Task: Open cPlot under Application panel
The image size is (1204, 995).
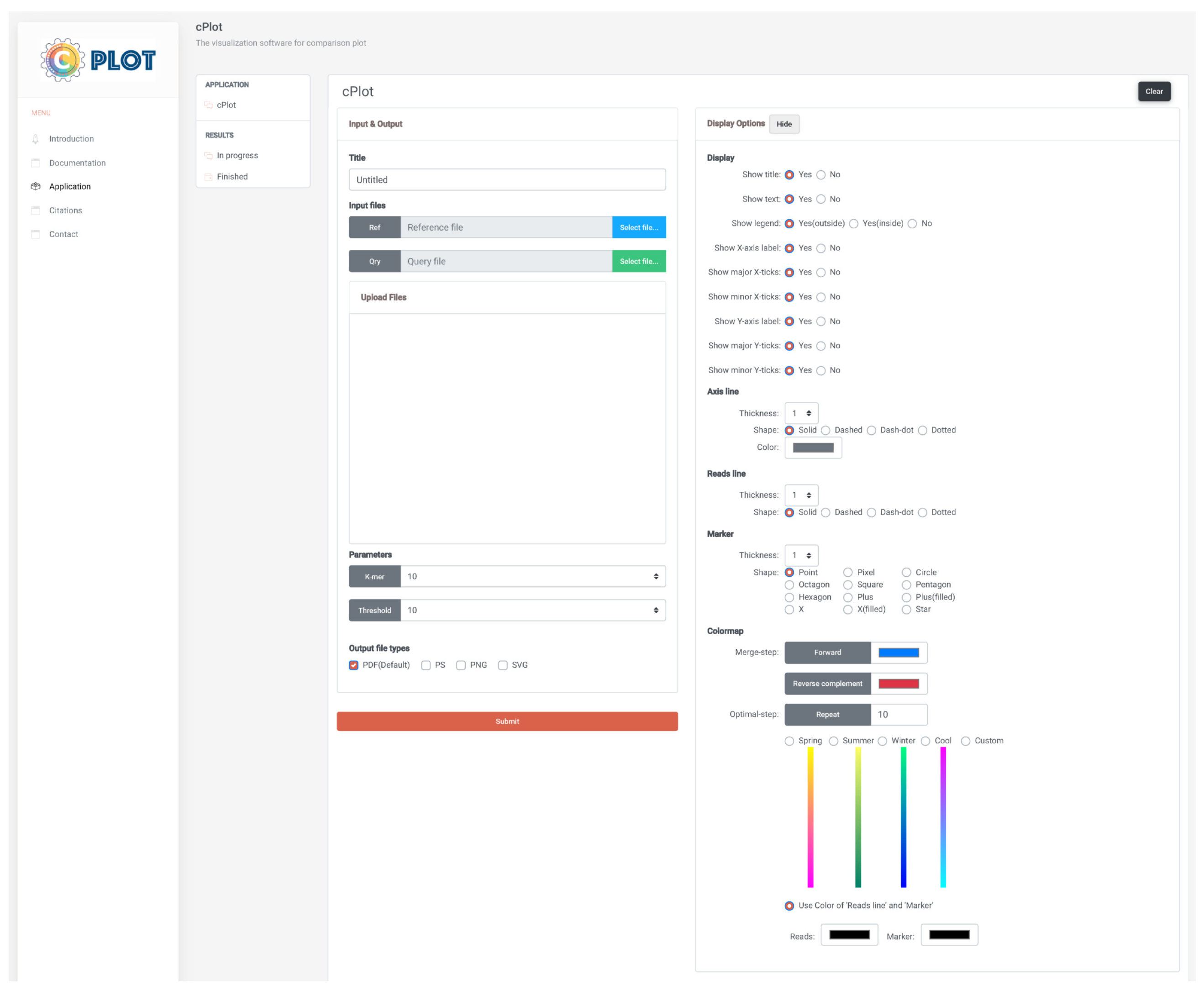Action: pos(226,105)
